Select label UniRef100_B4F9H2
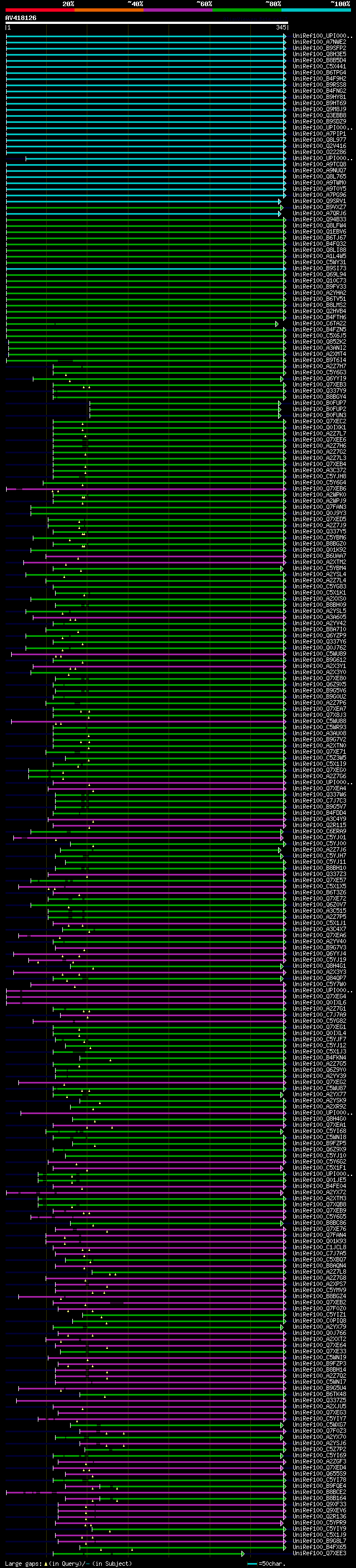356x1568 pixels. [319, 78]
